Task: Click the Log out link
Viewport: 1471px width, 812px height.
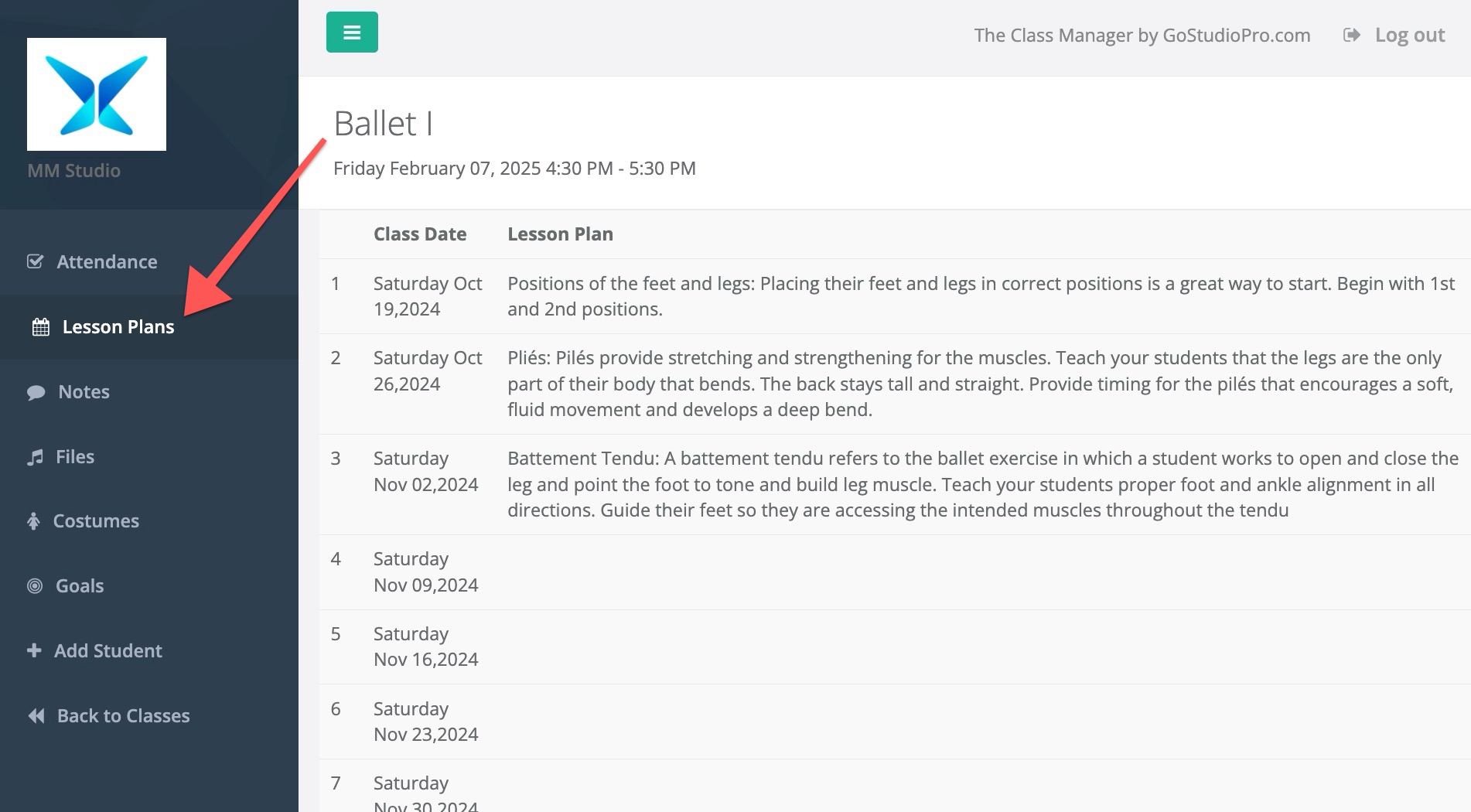Action: pyautogui.click(x=1409, y=35)
